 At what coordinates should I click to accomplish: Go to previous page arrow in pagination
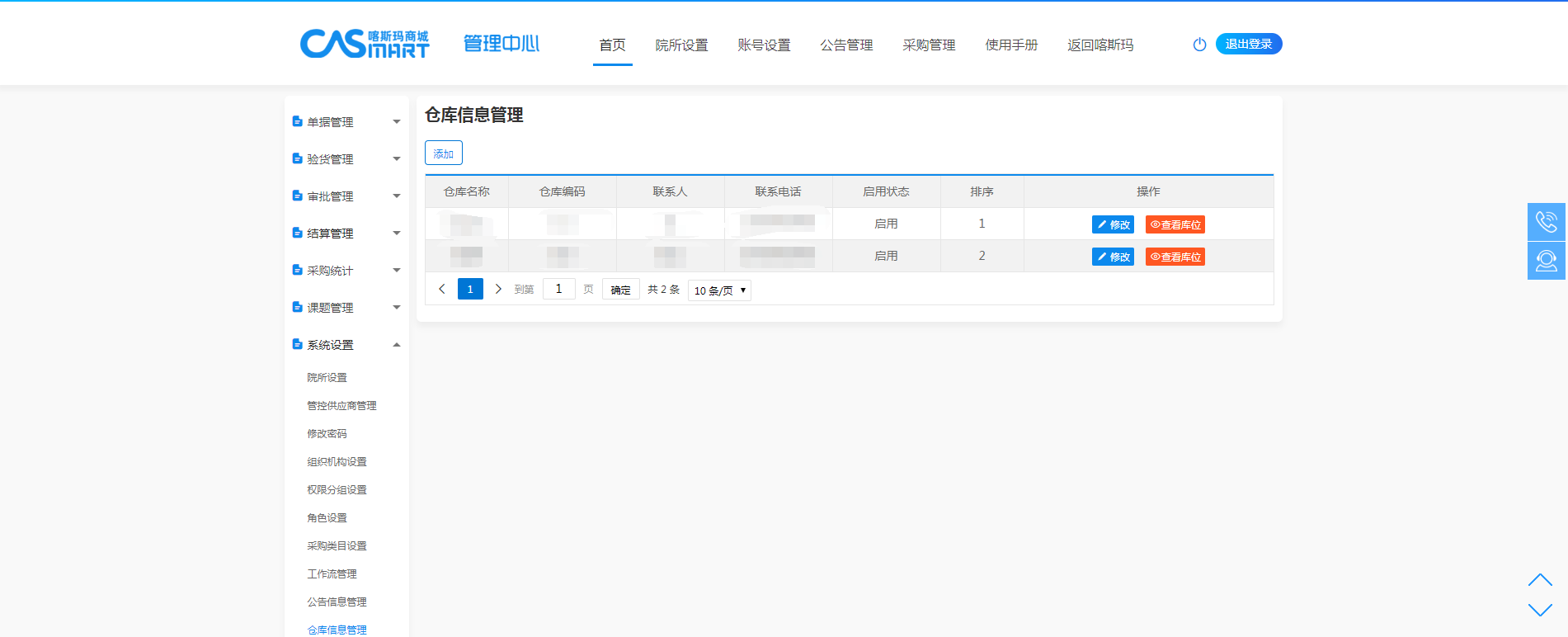click(x=442, y=289)
